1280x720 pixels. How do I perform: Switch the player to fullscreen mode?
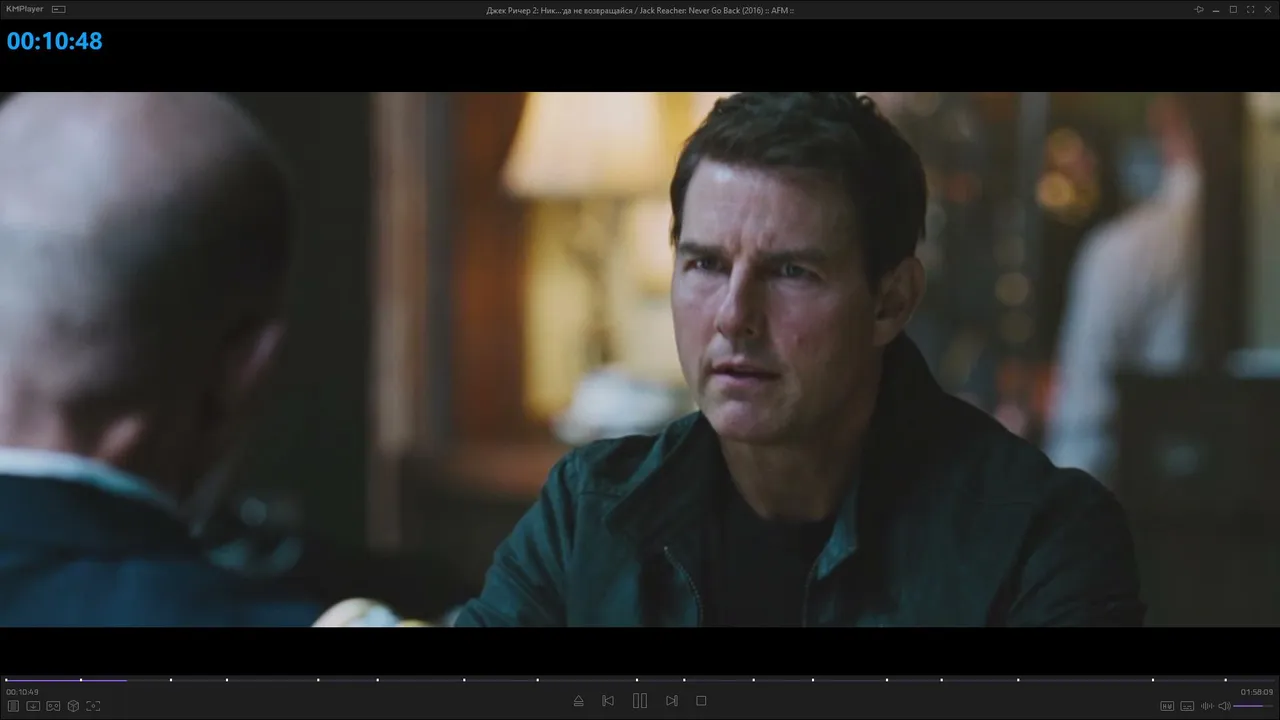tap(1250, 9)
